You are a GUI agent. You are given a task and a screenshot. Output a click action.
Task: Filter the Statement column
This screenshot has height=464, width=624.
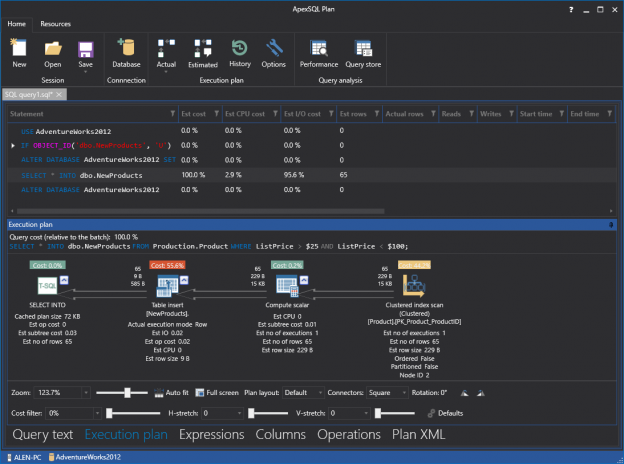[173, 114]
